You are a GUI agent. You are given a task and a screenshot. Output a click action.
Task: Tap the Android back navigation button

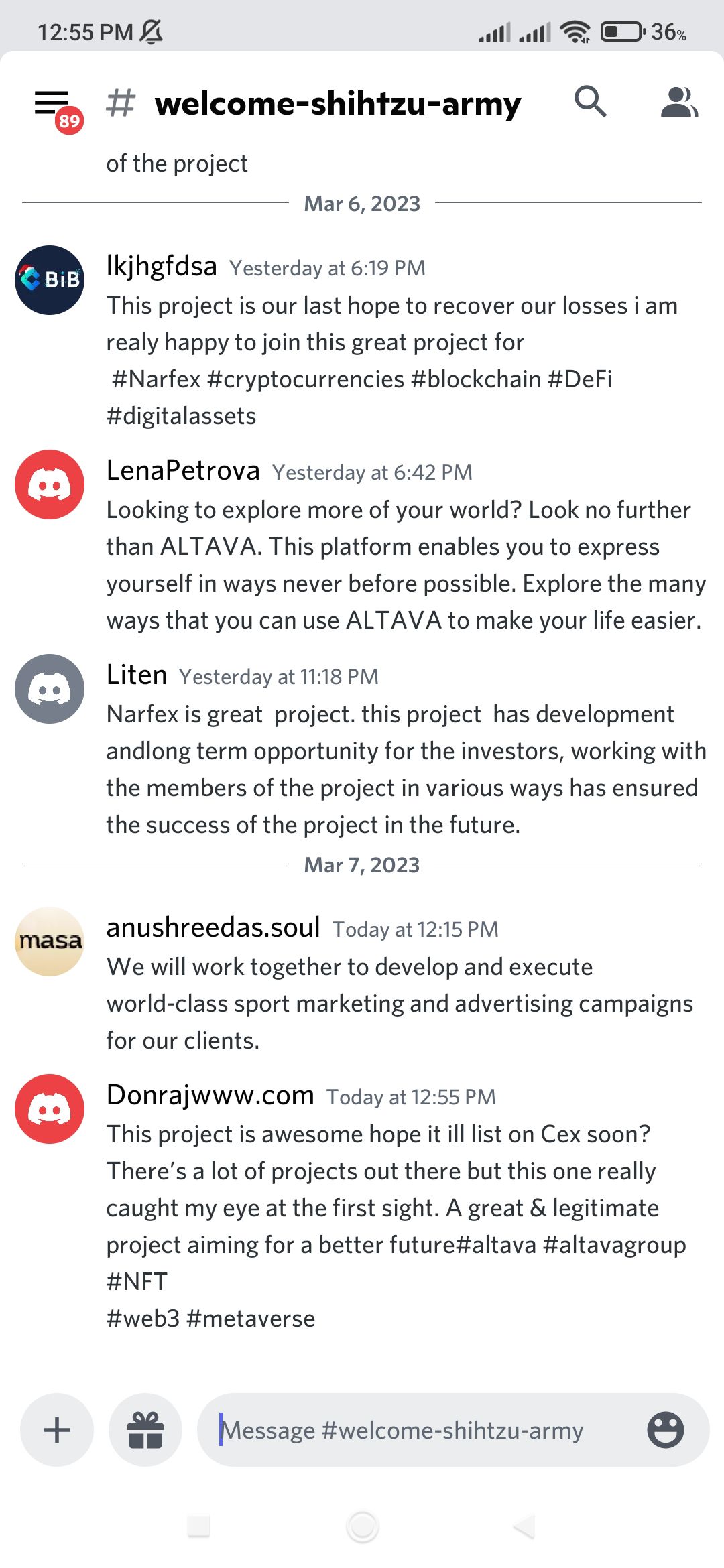524,1526
